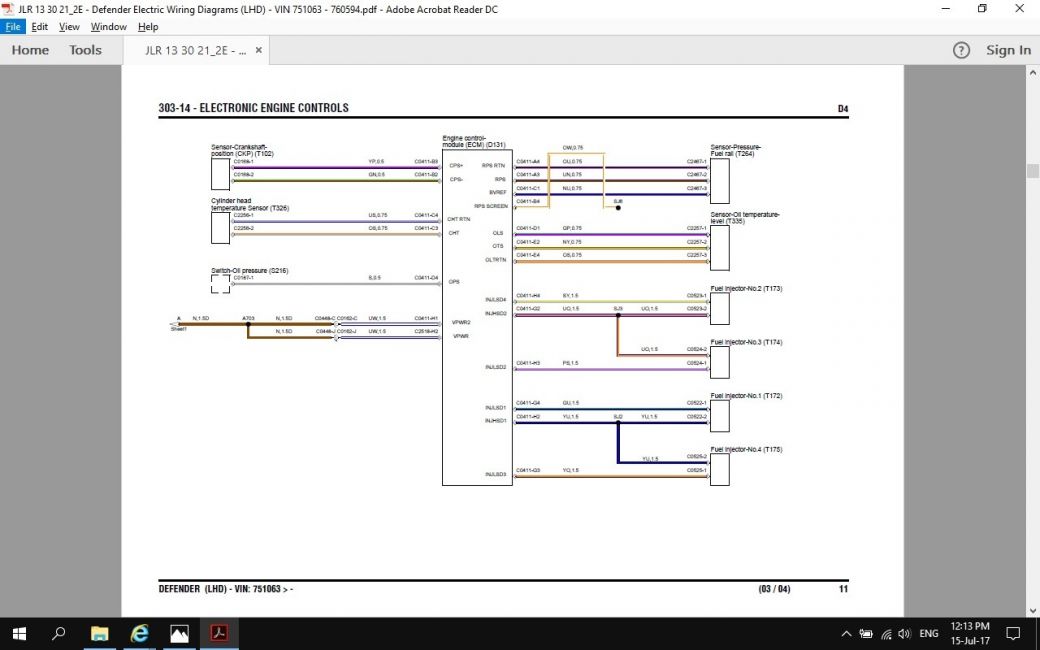Click the 'Fuel injector-No.4 (T175)' label
This screenshot has width=1040, height=650.
click(746, 450)
